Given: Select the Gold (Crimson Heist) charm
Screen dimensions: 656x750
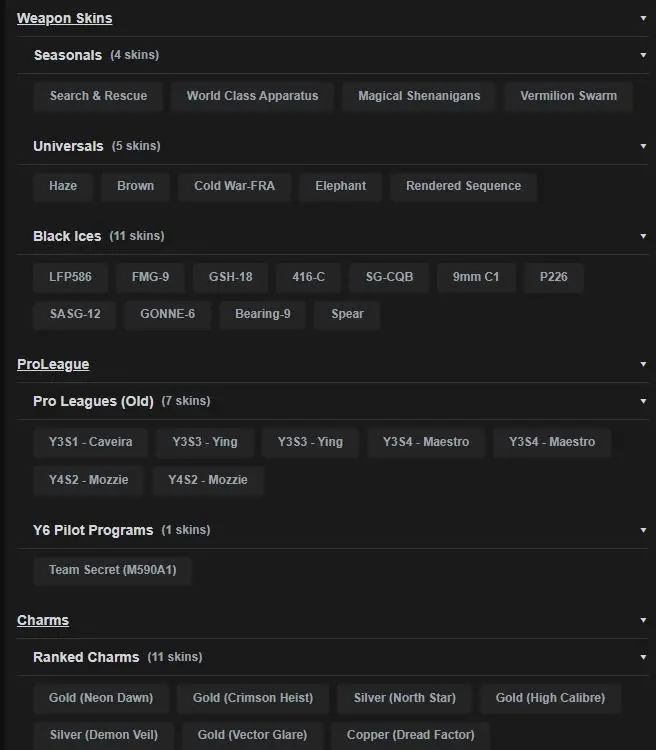Looking at the screenshot, I should (253, 698).
